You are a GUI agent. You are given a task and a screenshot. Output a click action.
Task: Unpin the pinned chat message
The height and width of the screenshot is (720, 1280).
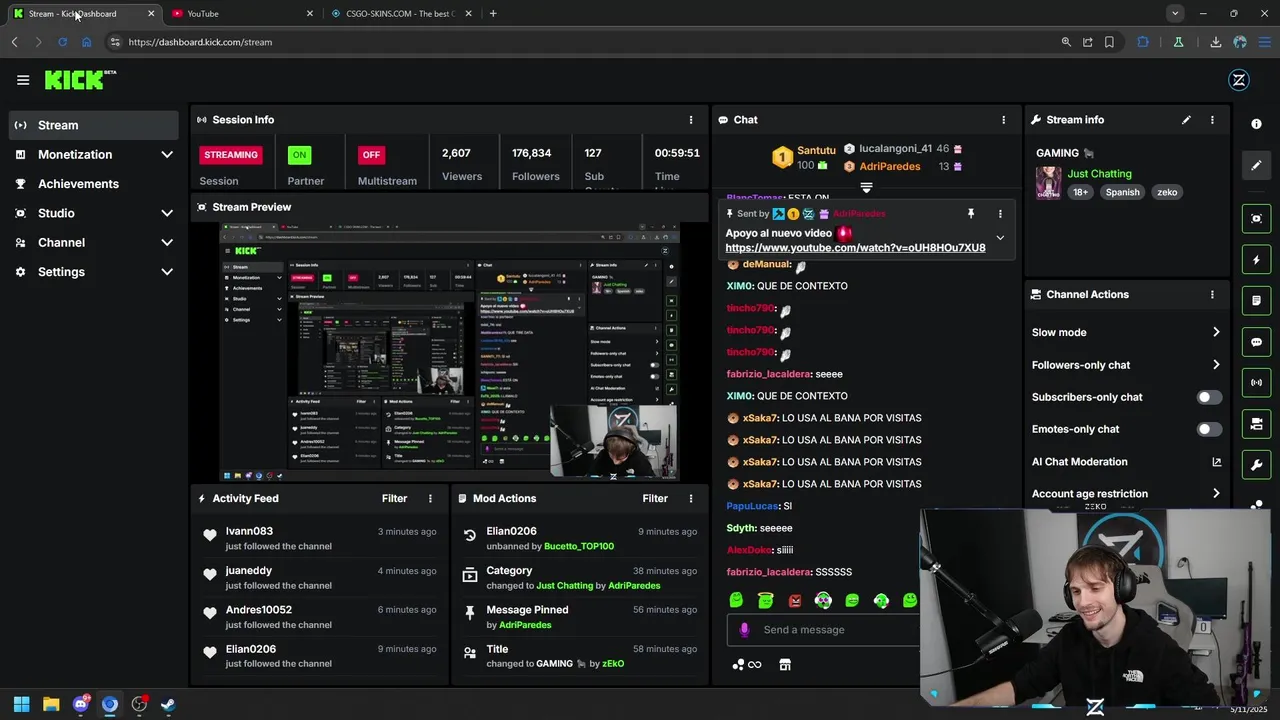click(970, 214)
